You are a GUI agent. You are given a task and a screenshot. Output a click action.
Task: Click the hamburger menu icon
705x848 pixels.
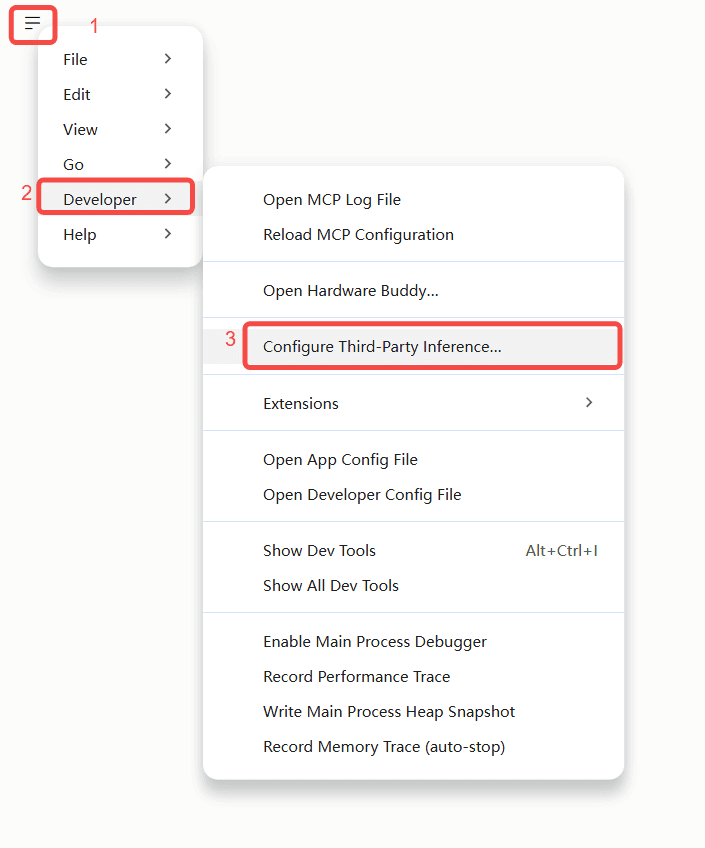coord(32,23)
